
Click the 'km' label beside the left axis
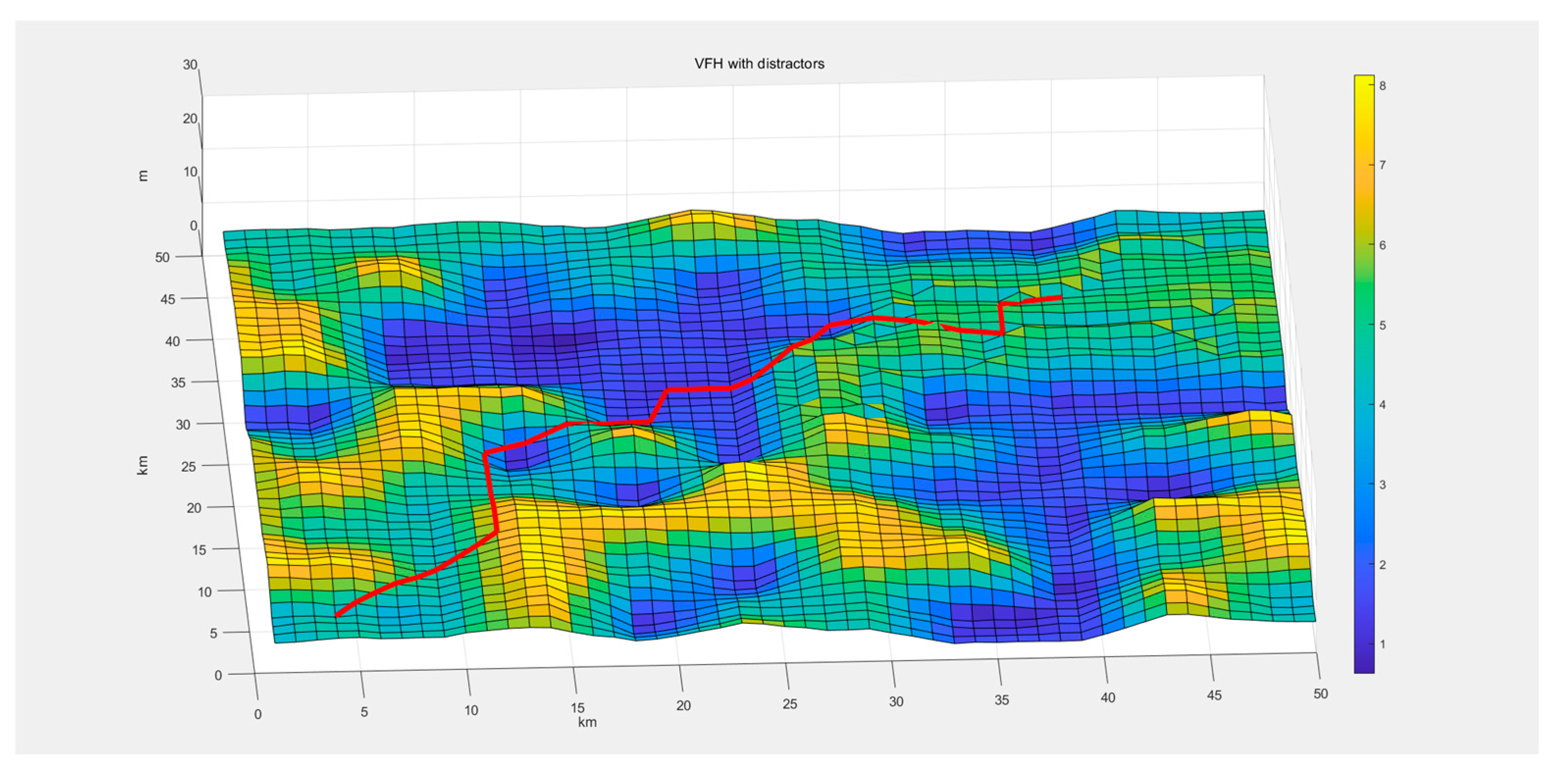point(142,465)
